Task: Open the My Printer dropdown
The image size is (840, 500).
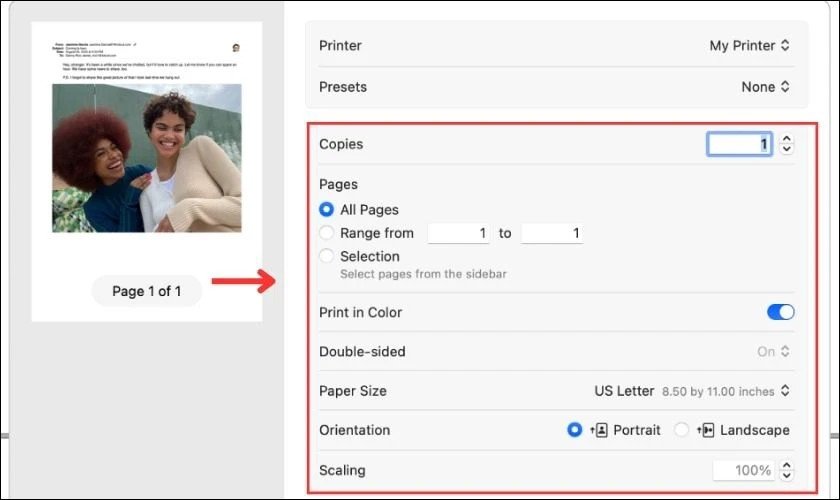Action: tap(749, 45)
